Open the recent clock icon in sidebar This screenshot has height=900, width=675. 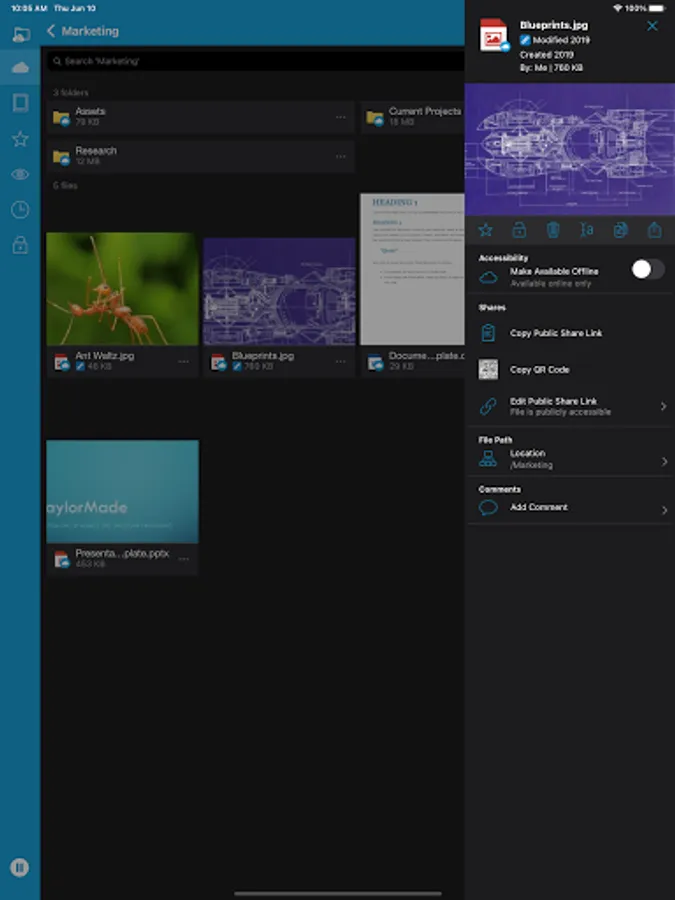20,210
